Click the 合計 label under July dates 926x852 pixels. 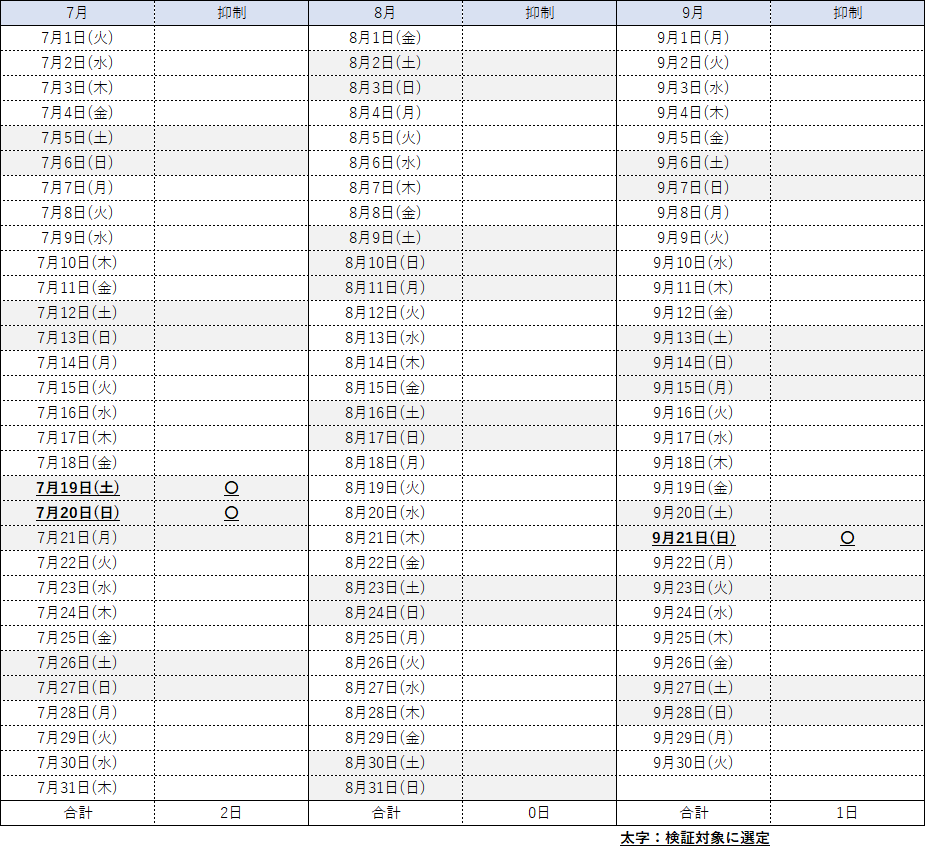point(77,813)
